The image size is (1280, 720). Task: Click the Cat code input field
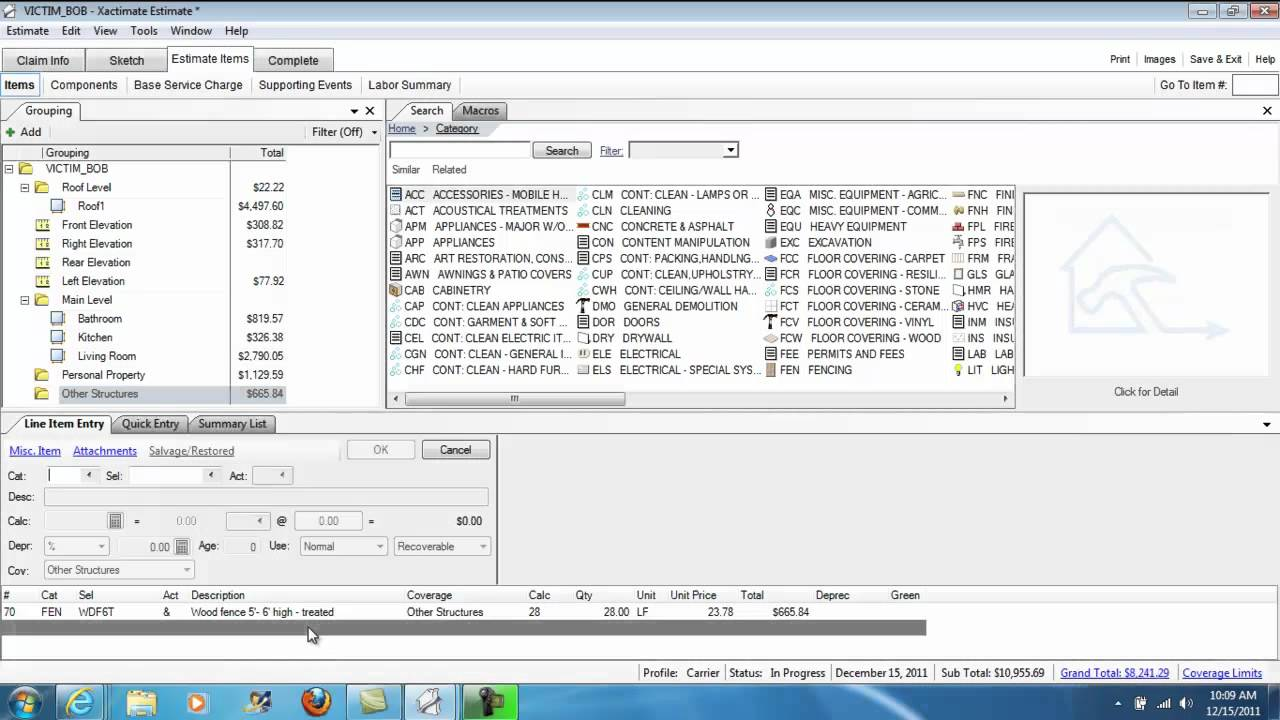65,476
